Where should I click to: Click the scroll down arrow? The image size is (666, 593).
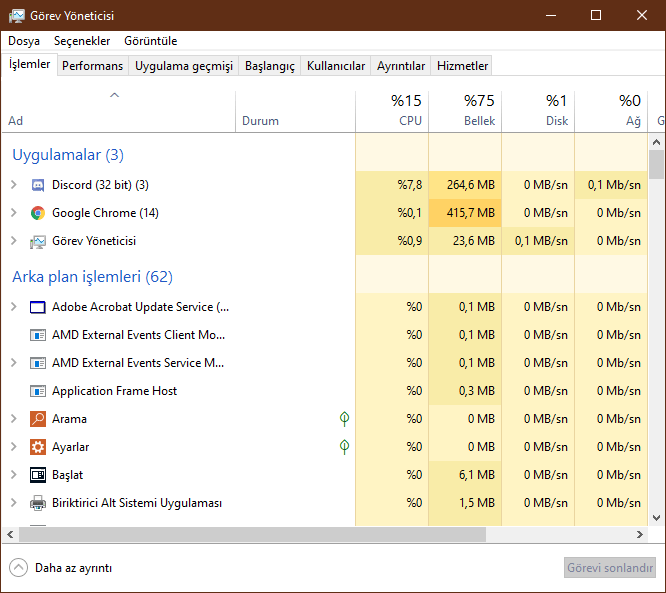click(656, 518)
